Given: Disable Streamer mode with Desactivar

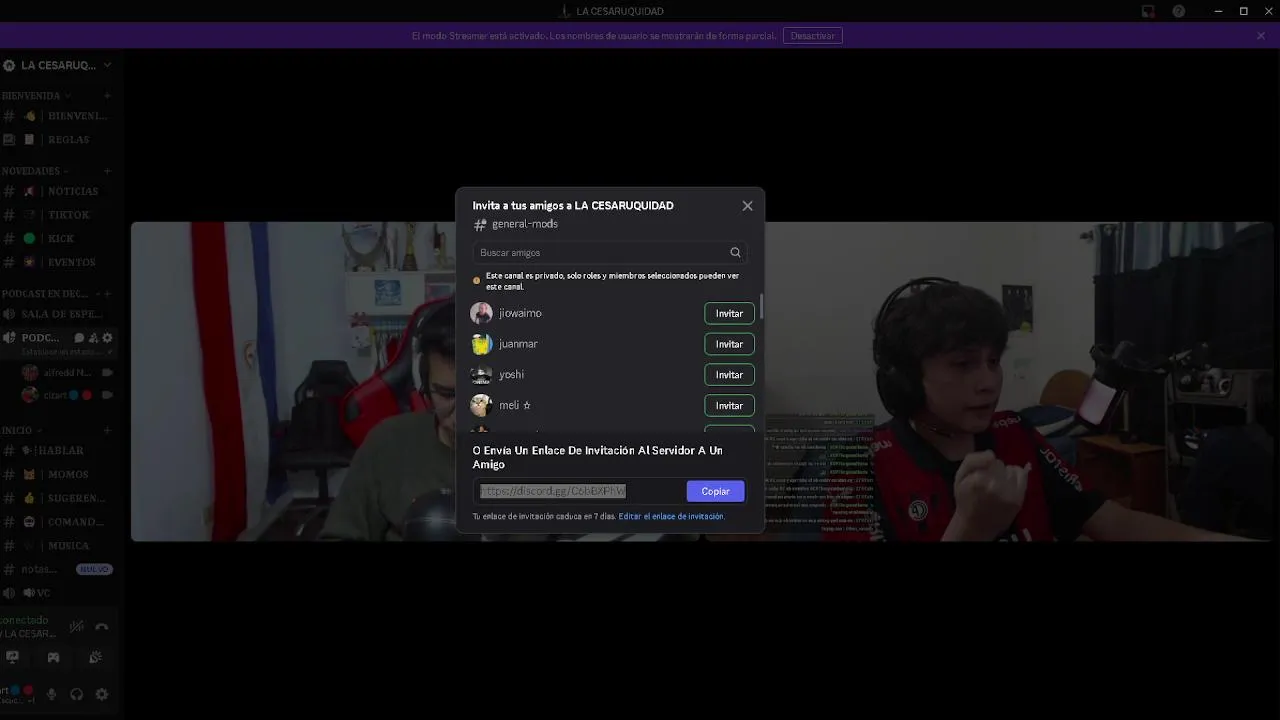Looking at the screenshot, I should tap(812, 36).
